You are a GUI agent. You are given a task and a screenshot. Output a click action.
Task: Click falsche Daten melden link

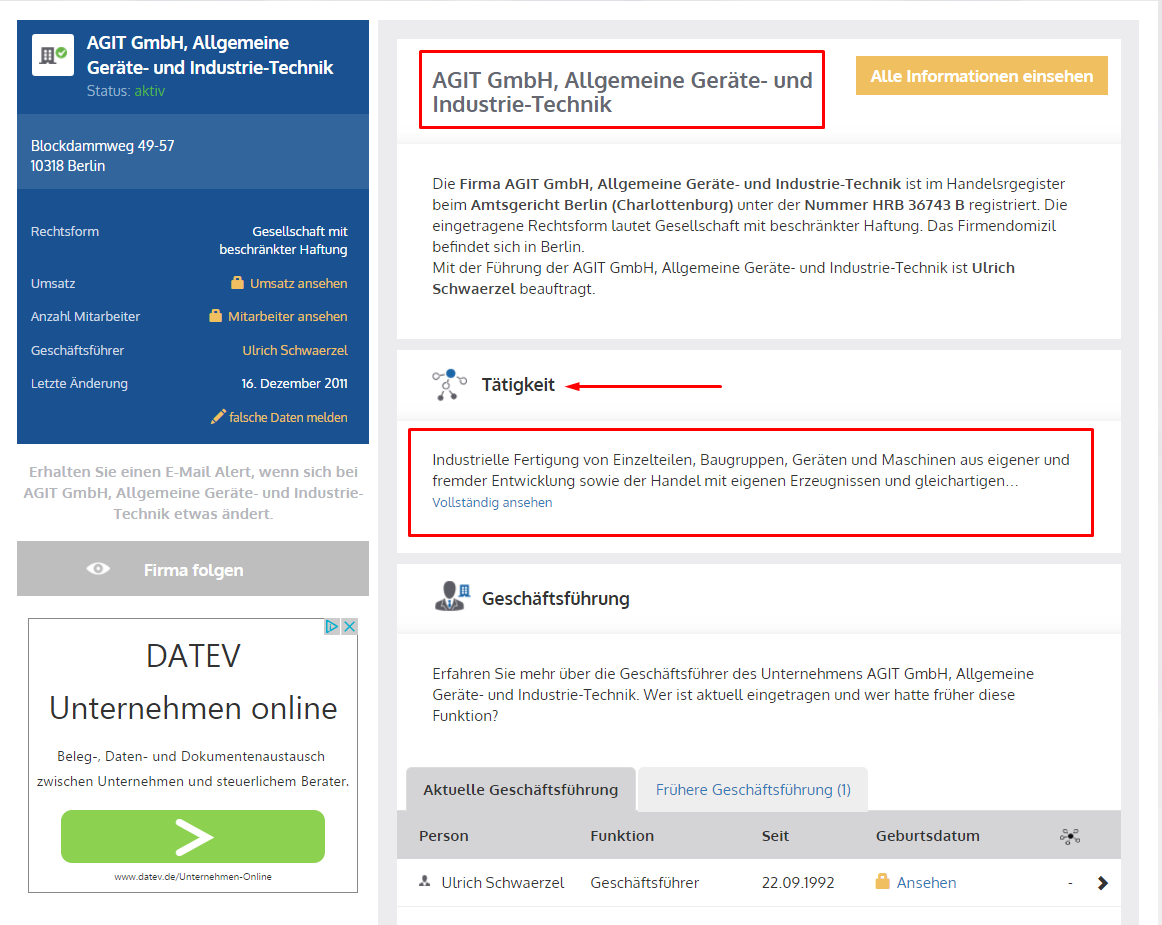pos(288,417)
